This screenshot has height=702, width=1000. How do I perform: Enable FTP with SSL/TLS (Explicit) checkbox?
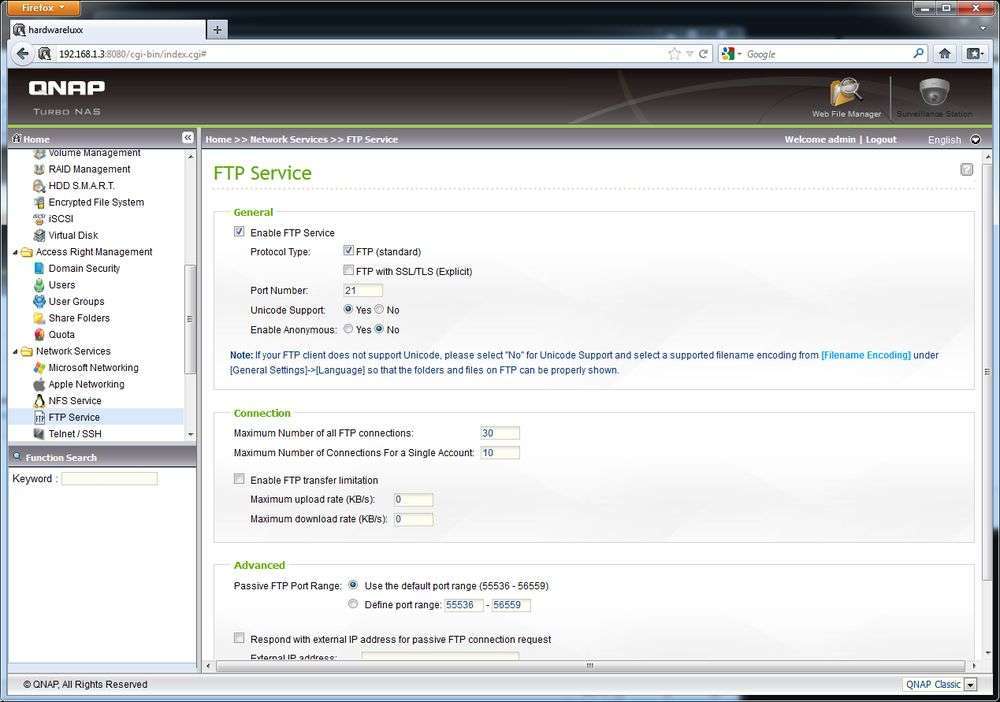coord(348,270)
